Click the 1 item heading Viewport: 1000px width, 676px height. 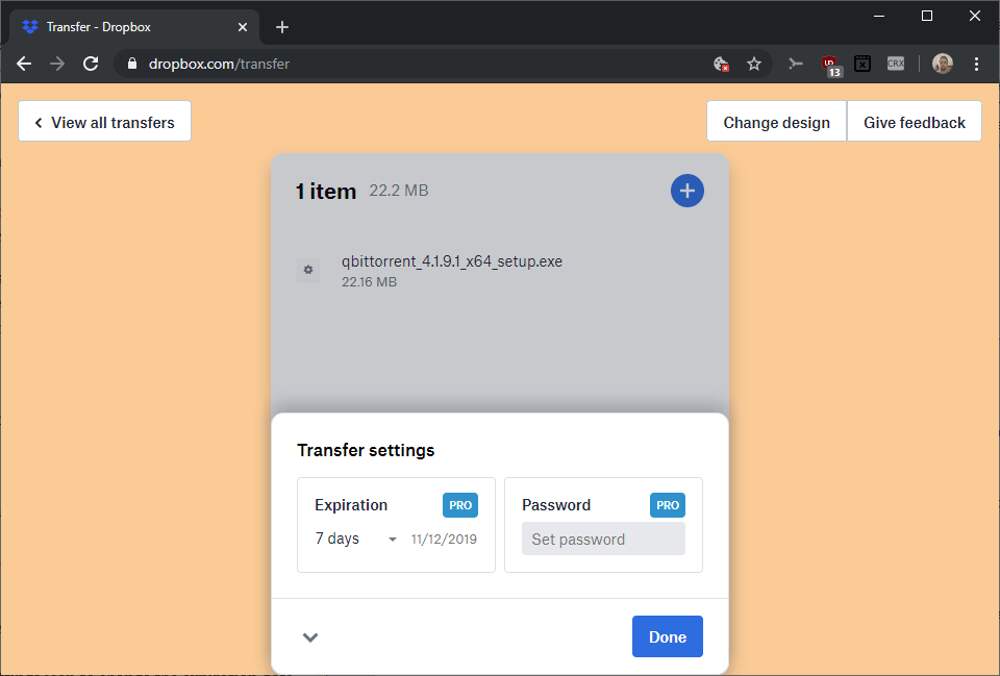pos(325,191)
